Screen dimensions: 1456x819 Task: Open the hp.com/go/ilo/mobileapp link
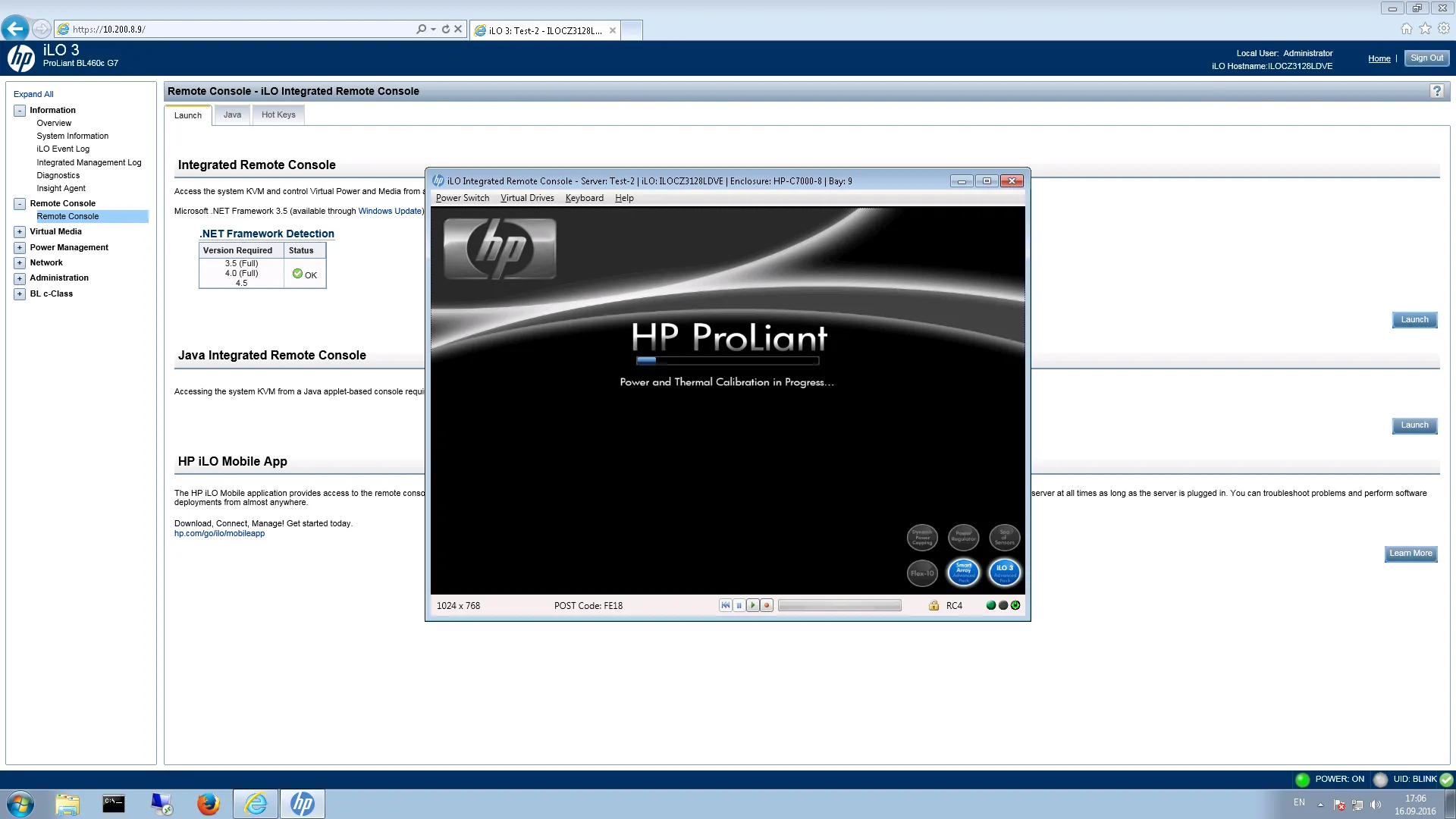point(219,533)
